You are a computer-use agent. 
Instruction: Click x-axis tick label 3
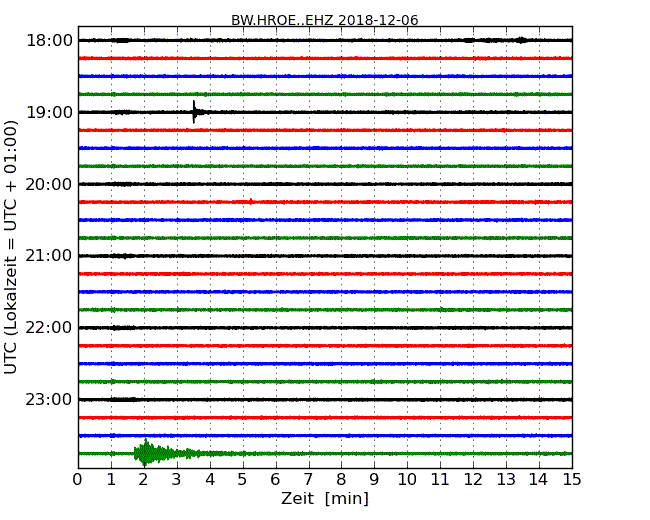(177, 479)
